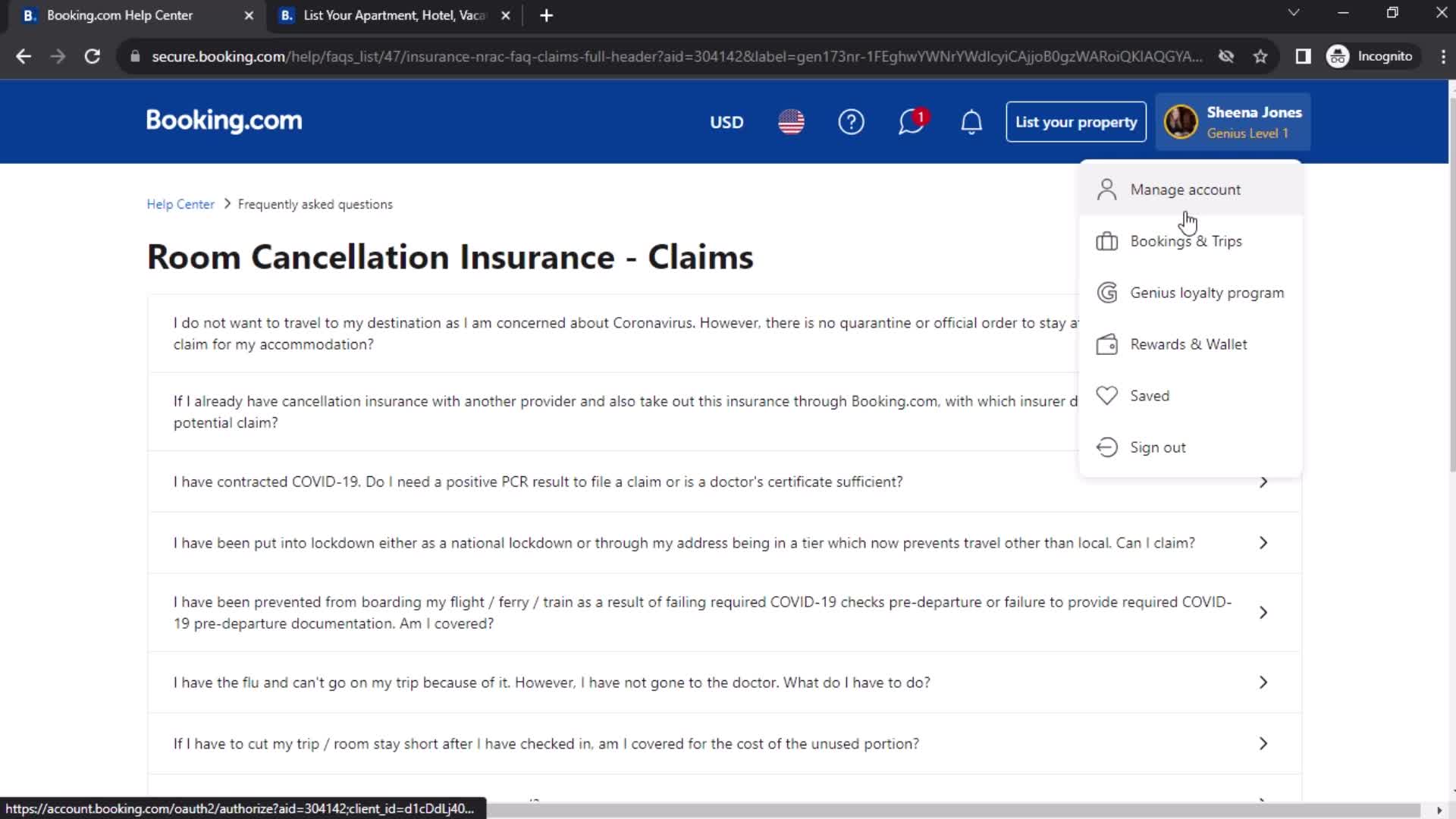Viewport: 1456px width, 819px height.
Task: Click the third-party cookies blocked eye icon
Action: coord(1226,56)
